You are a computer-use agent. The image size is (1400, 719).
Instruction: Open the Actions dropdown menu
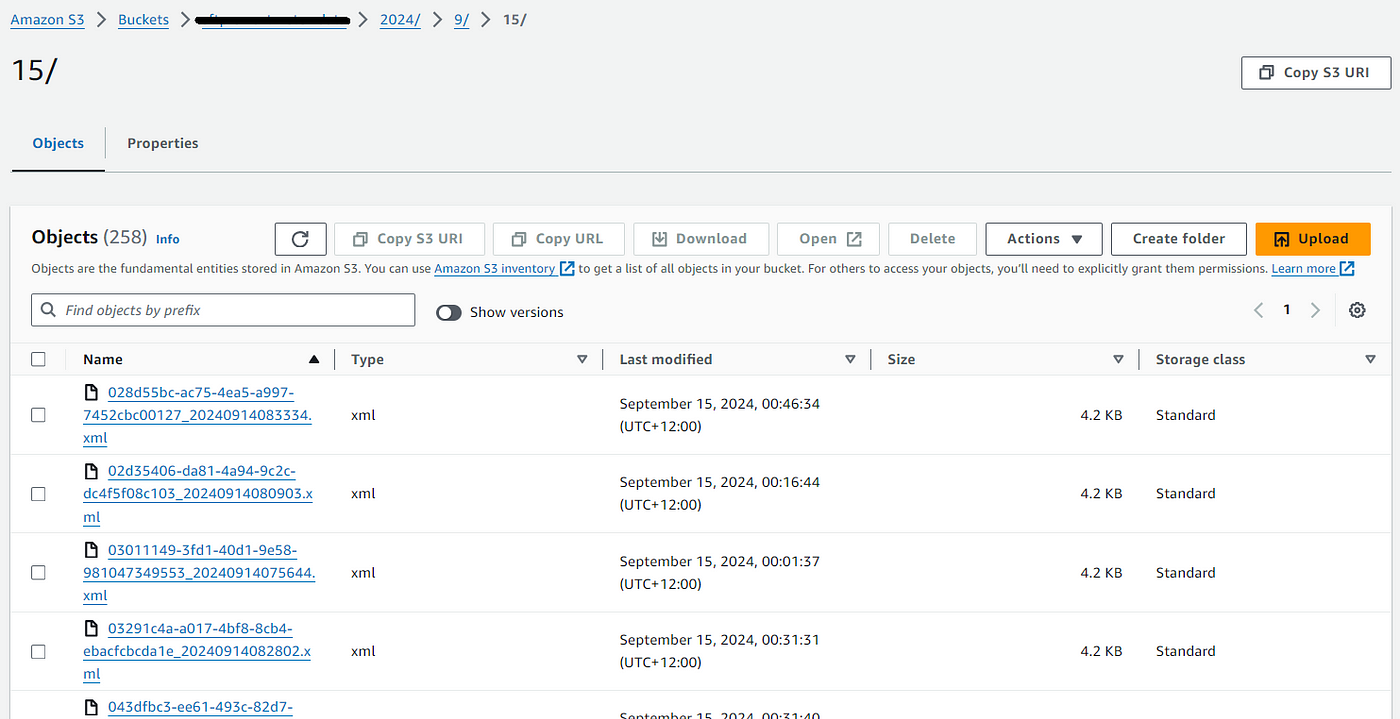[x=1044, y=239]
